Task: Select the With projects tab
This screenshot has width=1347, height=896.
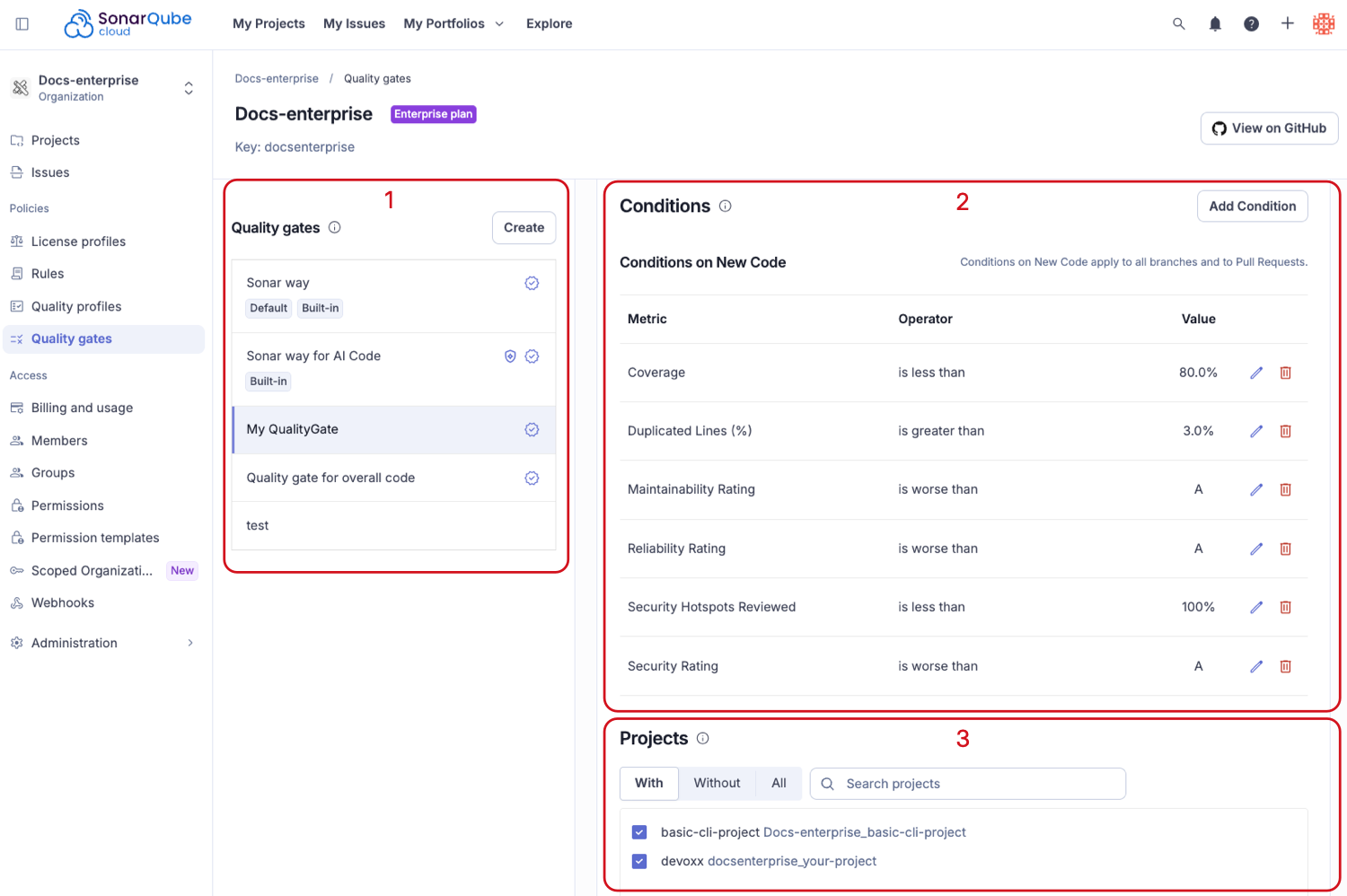Action: click(x=649, y=783)
